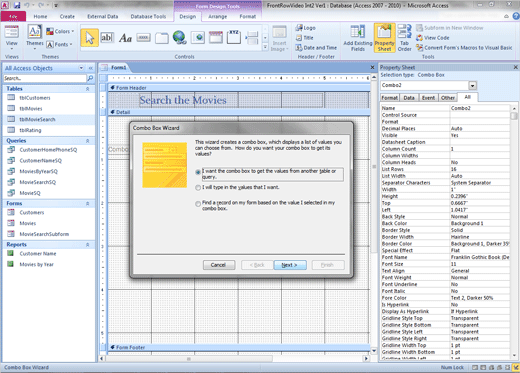Viewport: 520px width, 373px height.
Task: Click View Code in Tools group
Action: 432,38
